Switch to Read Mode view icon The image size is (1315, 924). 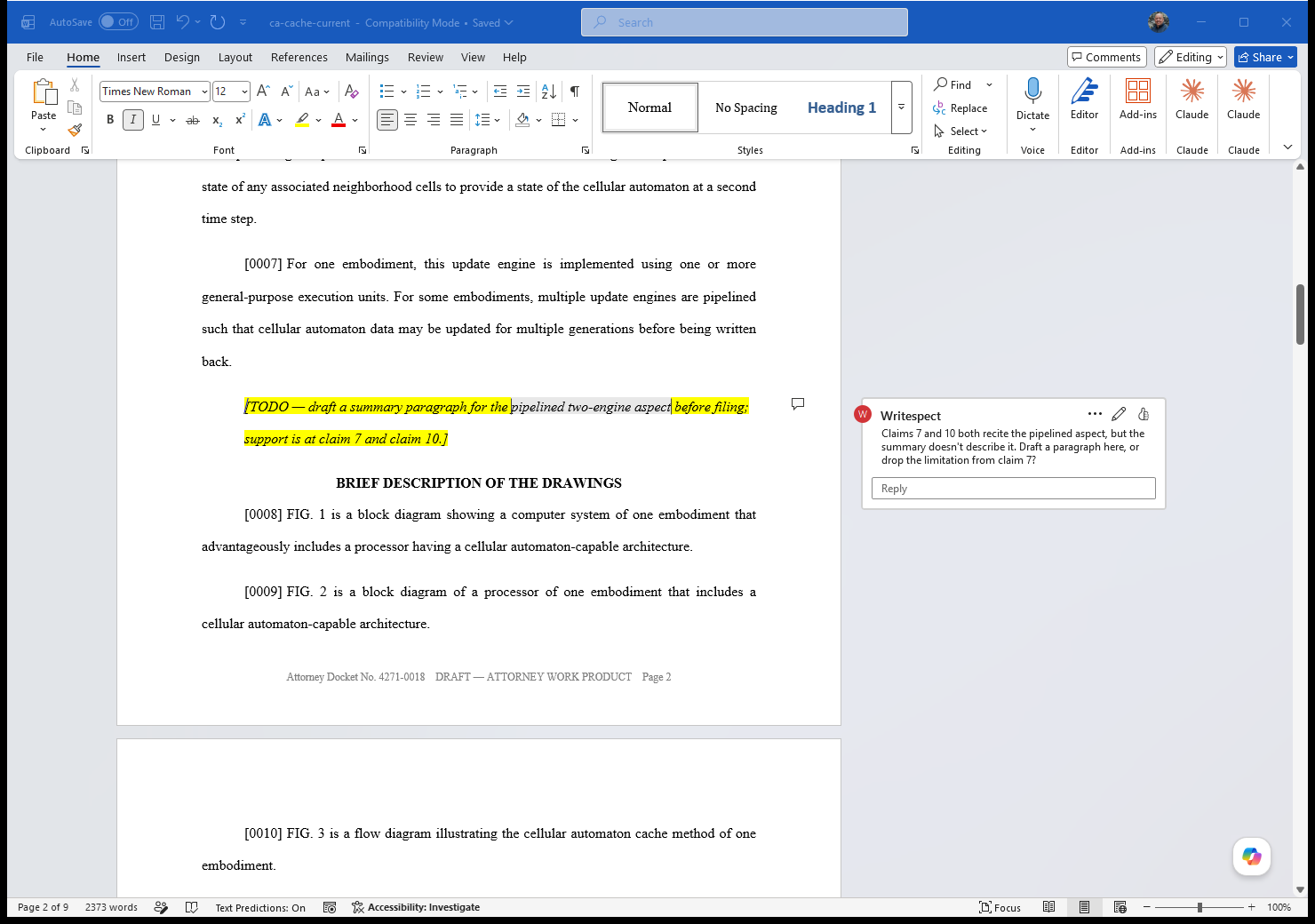coord(1049,907)
